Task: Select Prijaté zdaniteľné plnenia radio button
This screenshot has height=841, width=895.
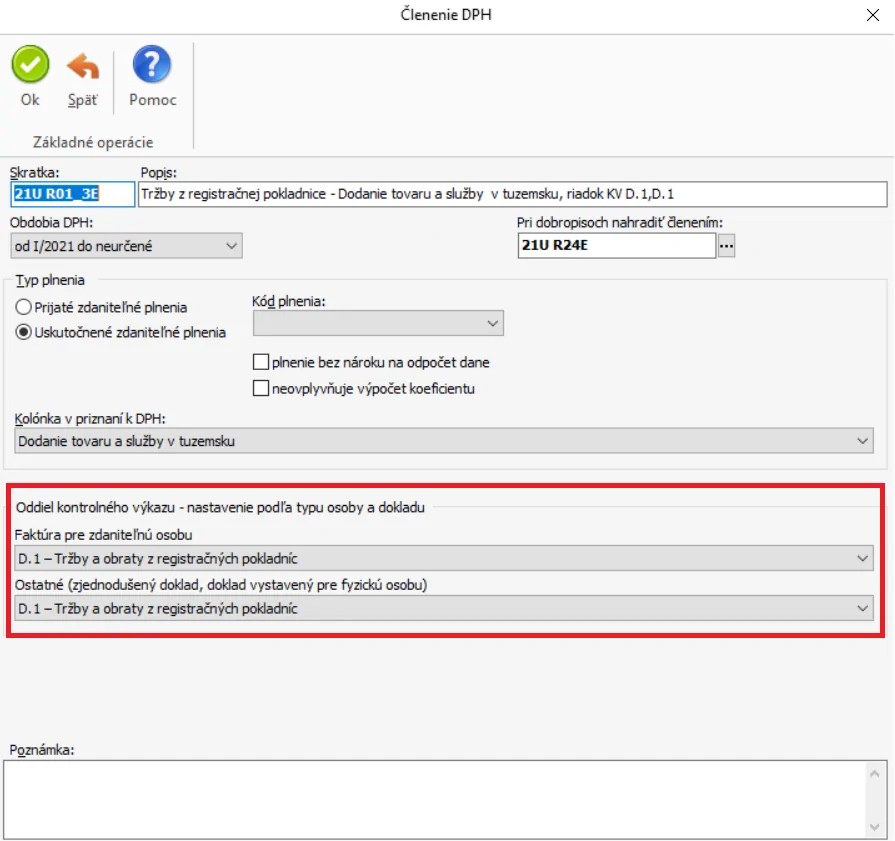Action: coord(23,307)
